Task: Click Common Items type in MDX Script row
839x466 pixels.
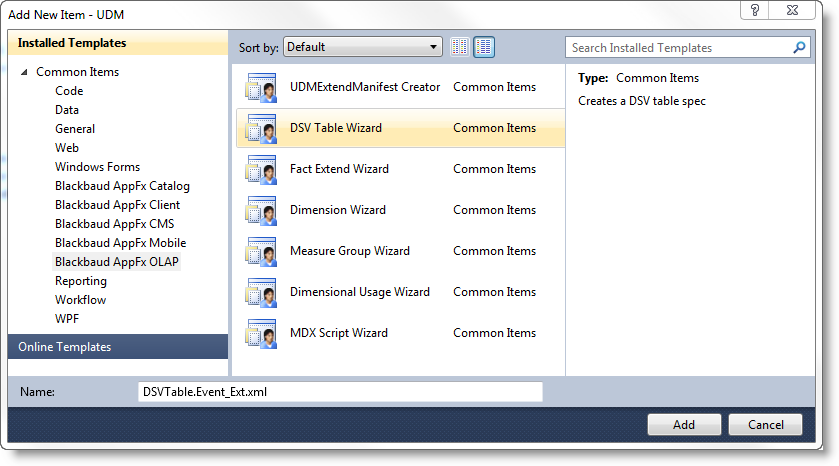Action: [494, 333]
